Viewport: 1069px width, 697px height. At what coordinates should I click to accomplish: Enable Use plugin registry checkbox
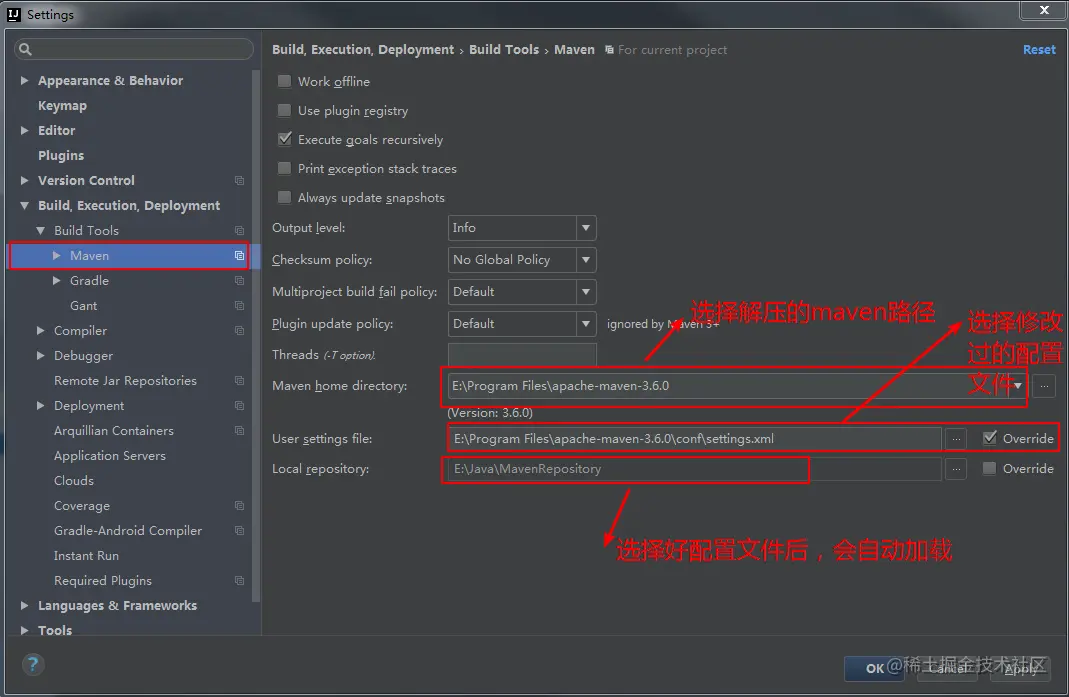284,110
